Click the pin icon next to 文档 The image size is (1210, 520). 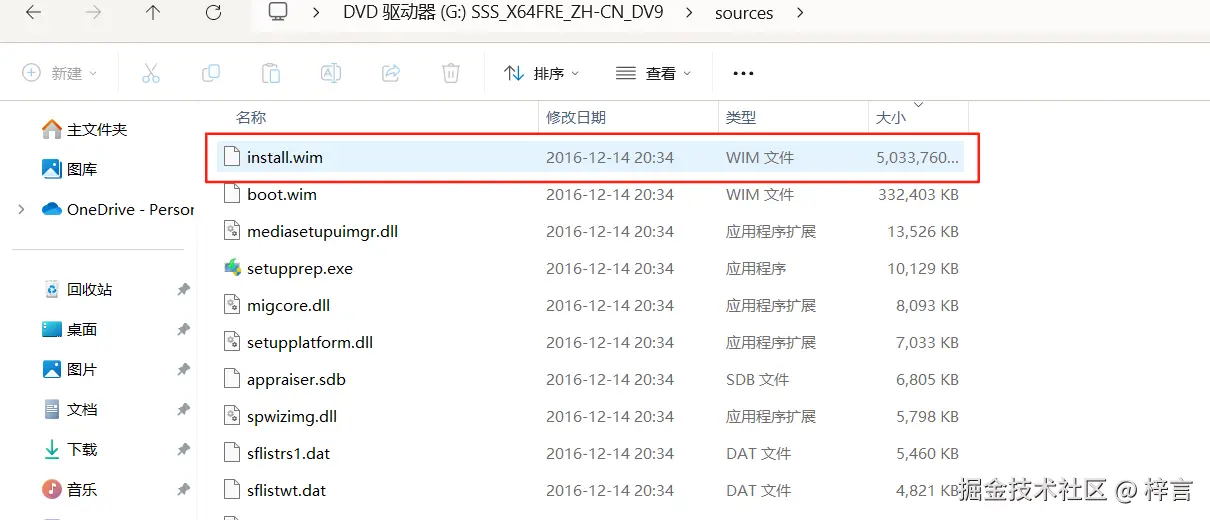click(183, 410)
